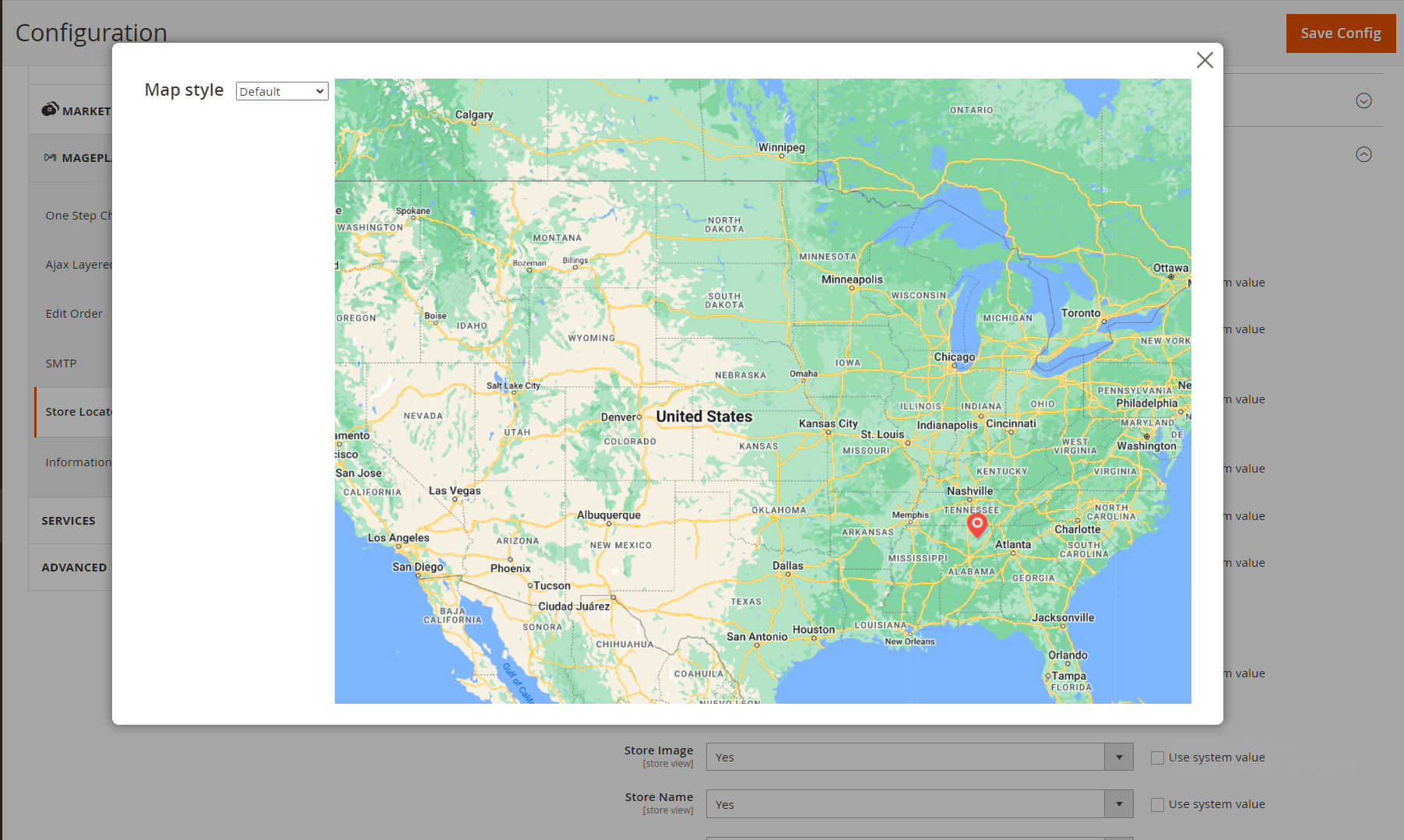
Task: Open the Map style dropdown
Action: [282, 92]
